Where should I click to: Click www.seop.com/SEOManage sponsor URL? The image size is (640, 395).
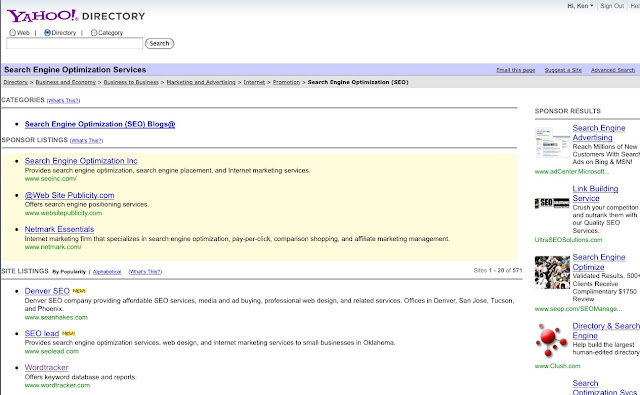578,309
